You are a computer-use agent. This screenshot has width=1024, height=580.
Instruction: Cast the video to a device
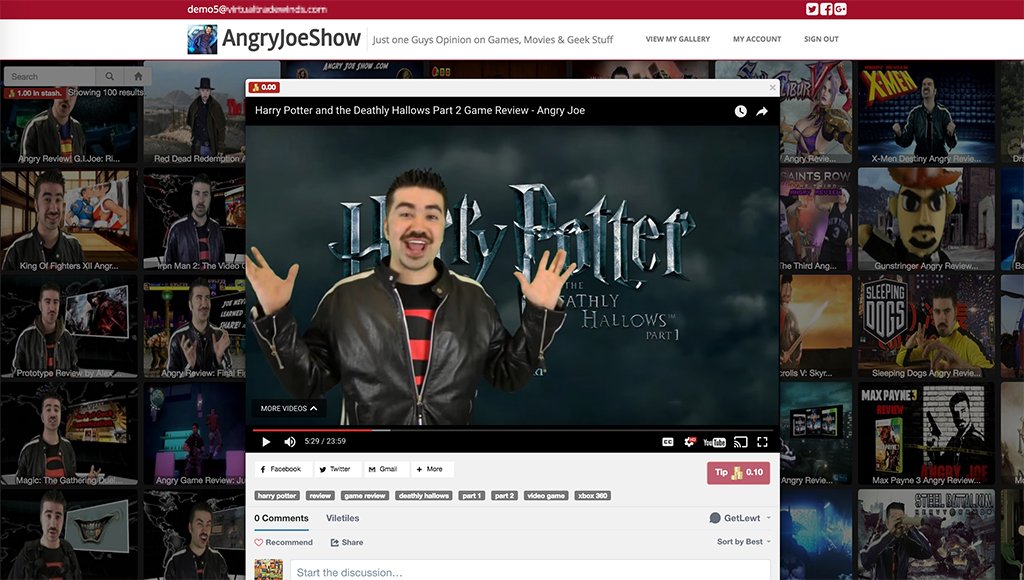[x=740, y=442]
